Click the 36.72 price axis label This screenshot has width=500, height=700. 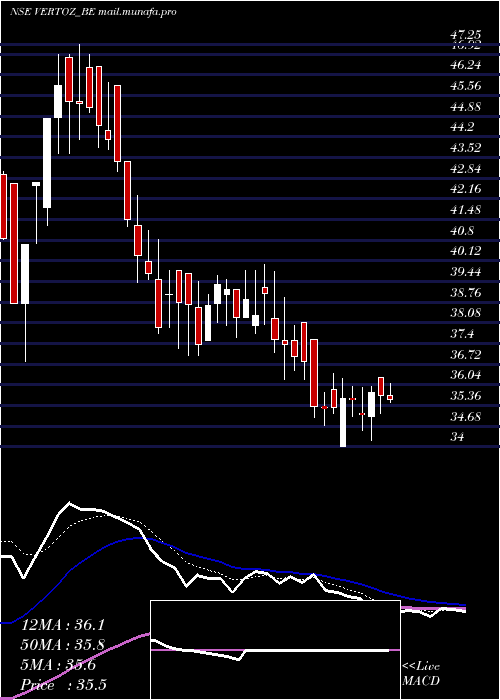click(465, 355)
